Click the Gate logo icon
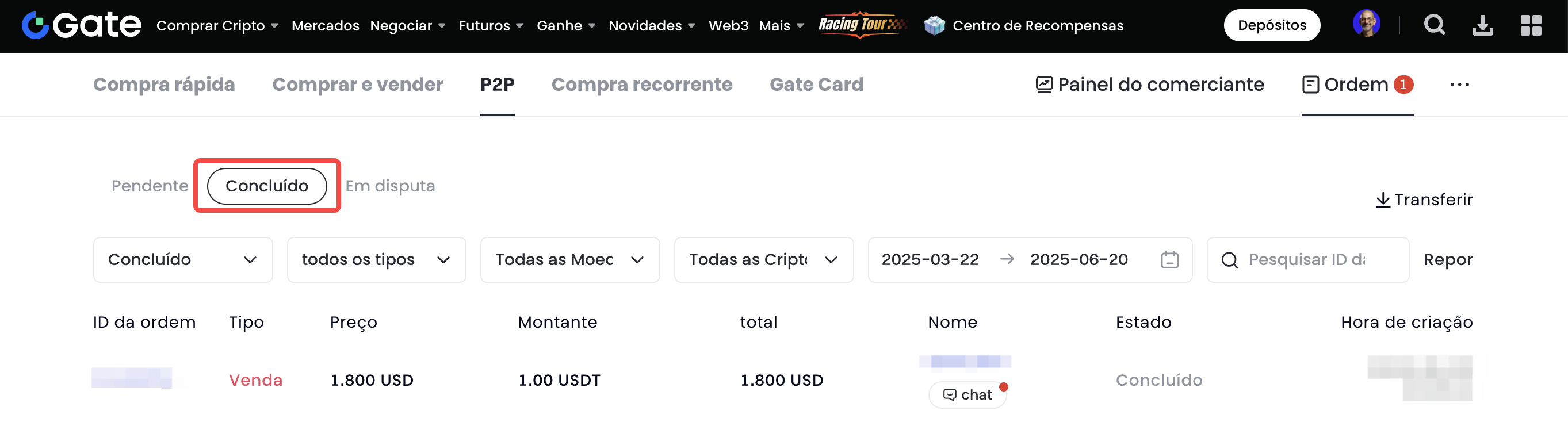This screenshot has height=445, width=1568. tap(35, 25)
